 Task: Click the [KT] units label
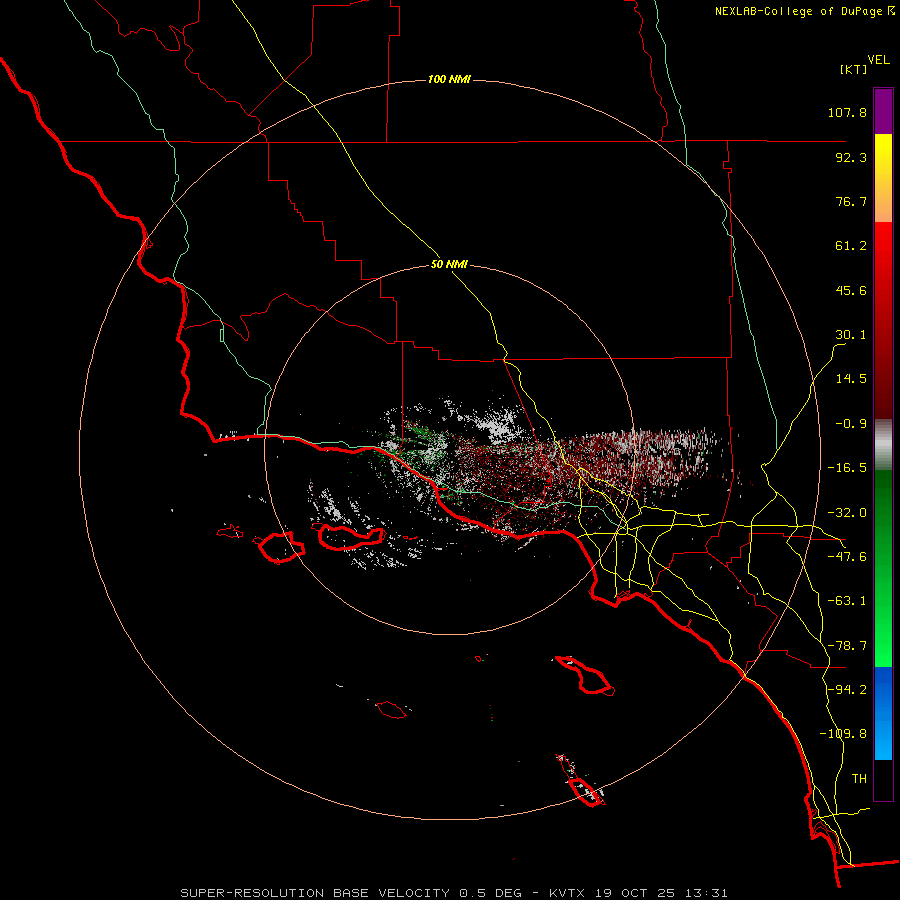854,69
